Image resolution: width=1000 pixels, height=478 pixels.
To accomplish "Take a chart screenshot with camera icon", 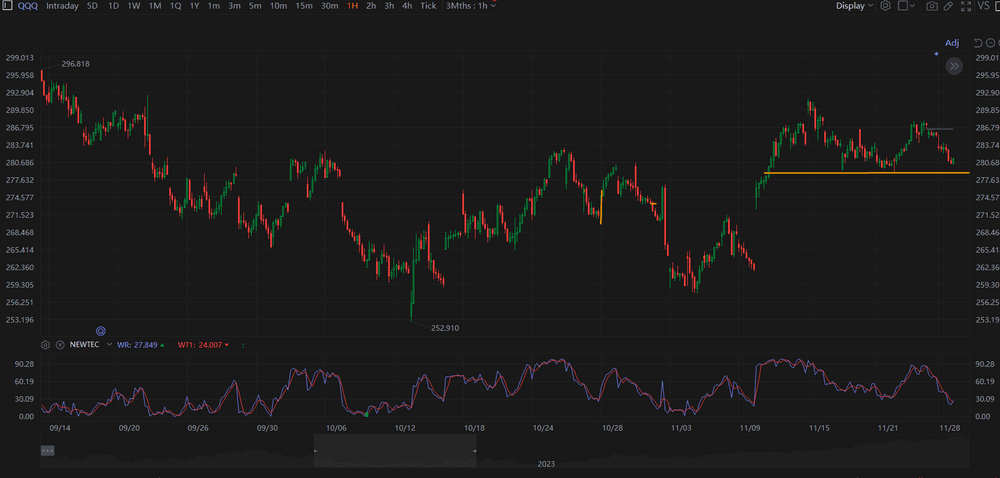I will click(x=932, y=6).
